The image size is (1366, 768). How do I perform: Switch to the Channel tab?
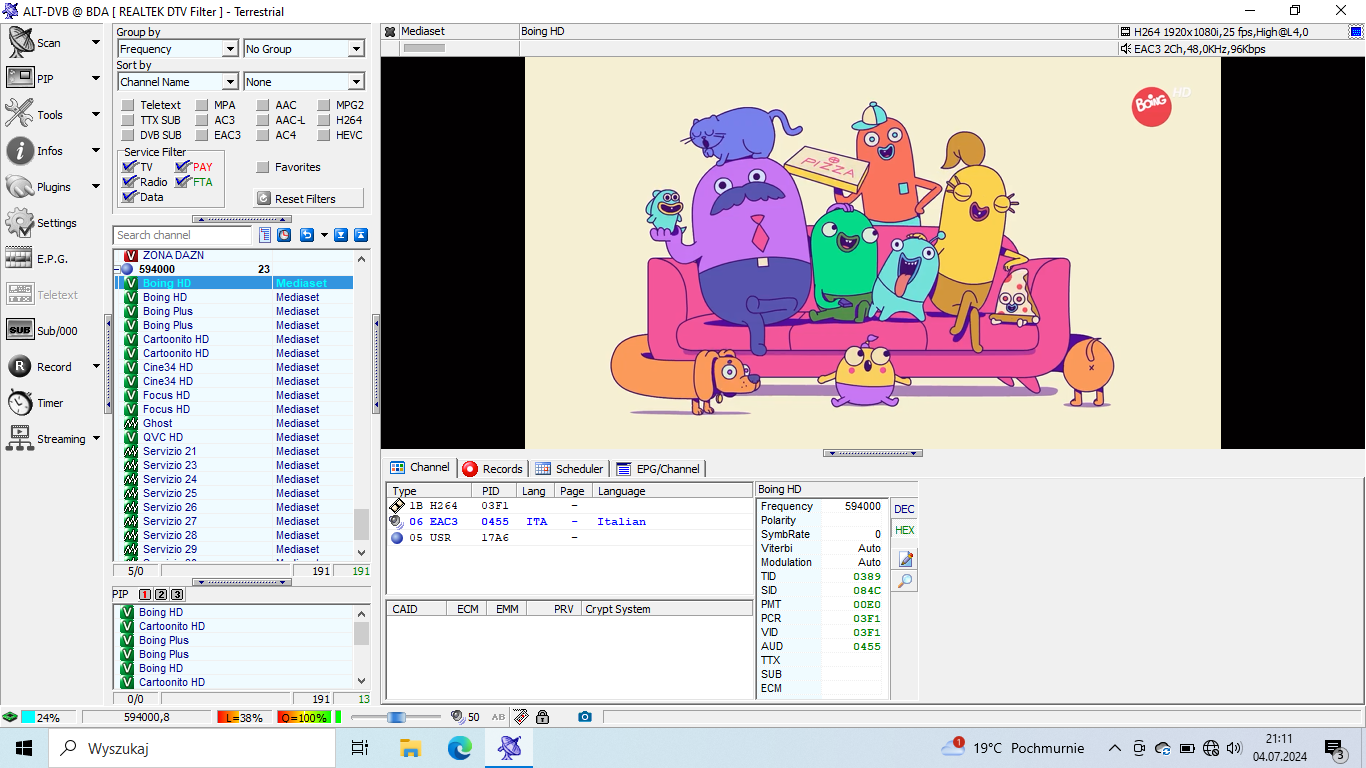[x=420, y=468]
